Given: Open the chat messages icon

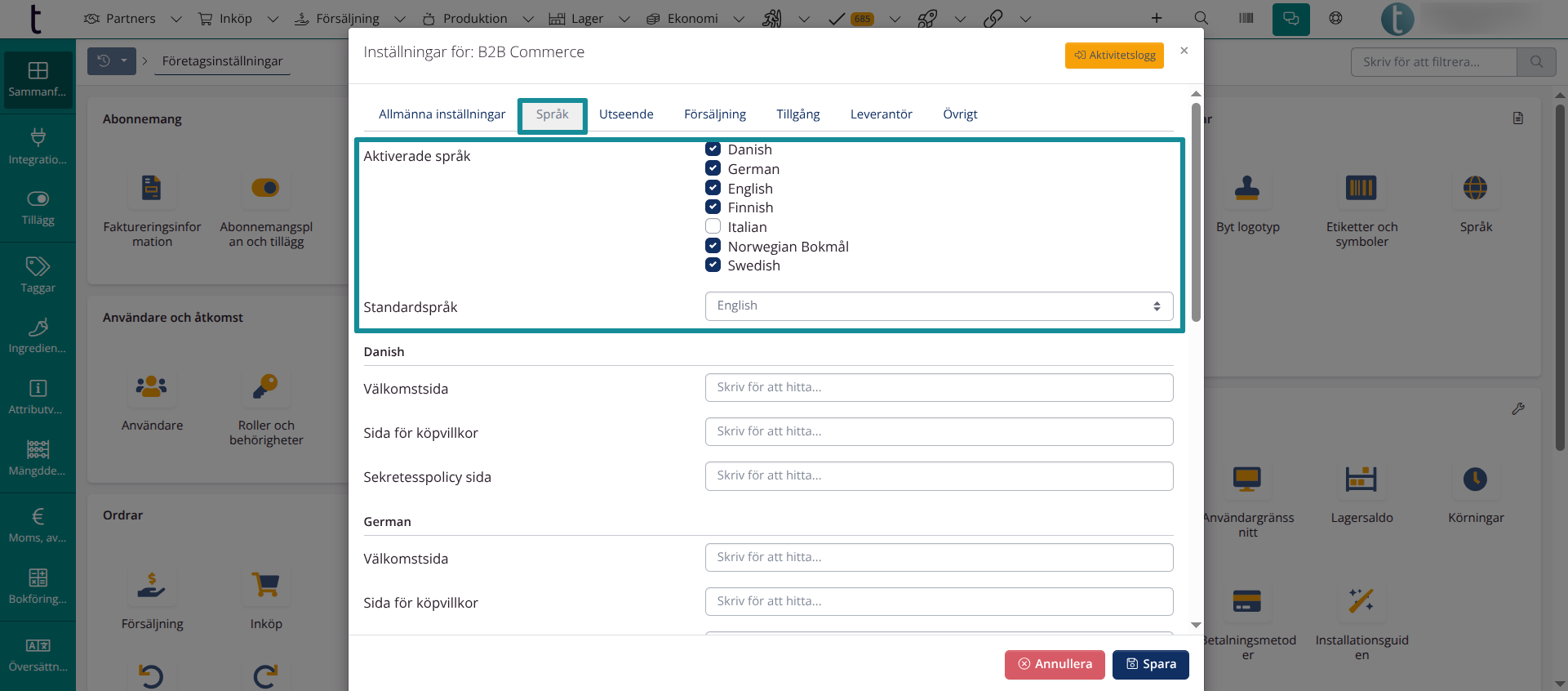Looking at the screenshot, I should click(1290, 19).
